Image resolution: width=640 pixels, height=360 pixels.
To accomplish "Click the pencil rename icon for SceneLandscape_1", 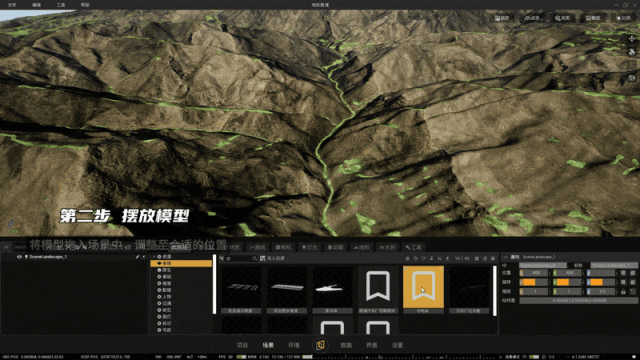I will 138,257.
